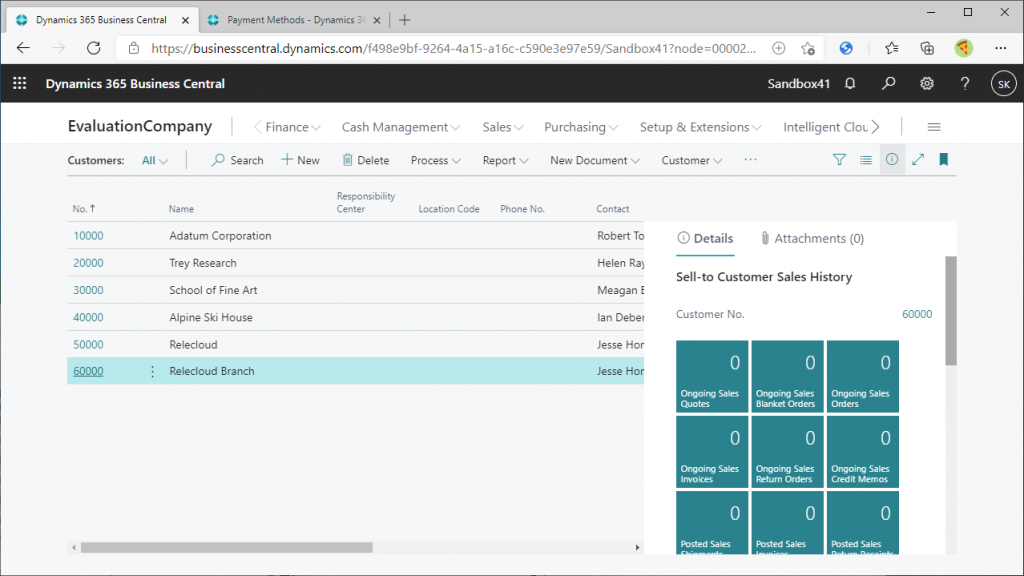Viewport: 1024px width, 576px height.
Task: Expand the Customer action menu
Action: [x=692, y=161]
